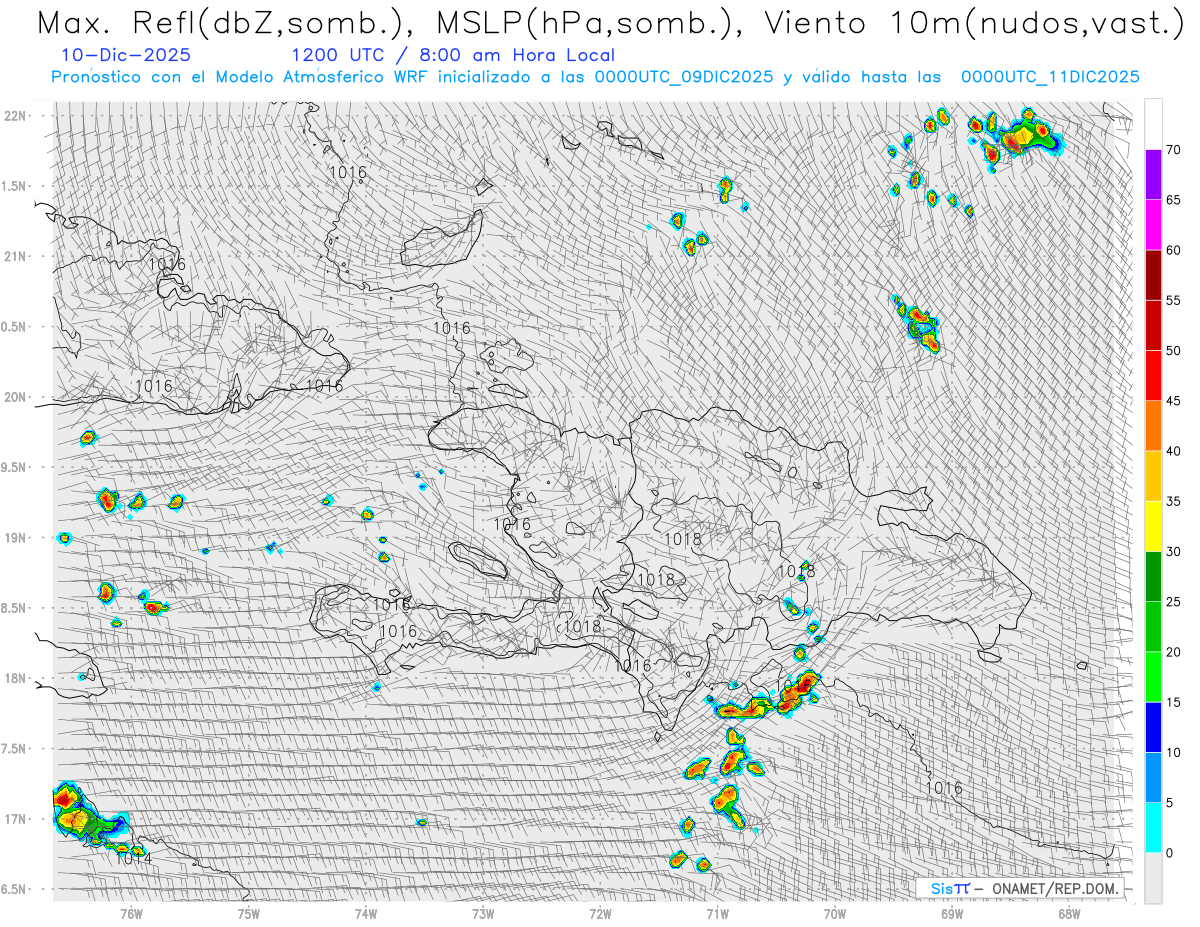
Task: Click the colorbar value label '15'
Action: pos(1173,702)
